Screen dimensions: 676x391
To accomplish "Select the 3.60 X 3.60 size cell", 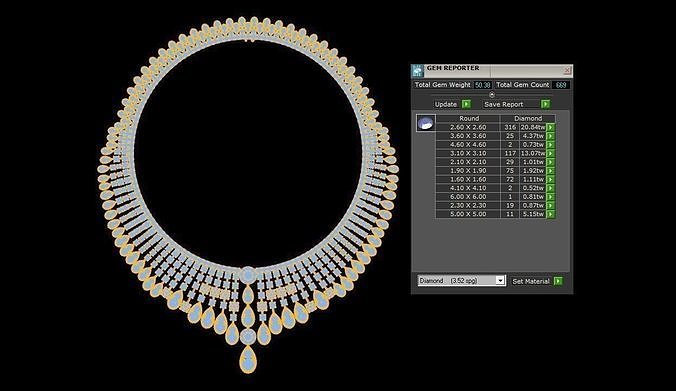I will (468, 136).
